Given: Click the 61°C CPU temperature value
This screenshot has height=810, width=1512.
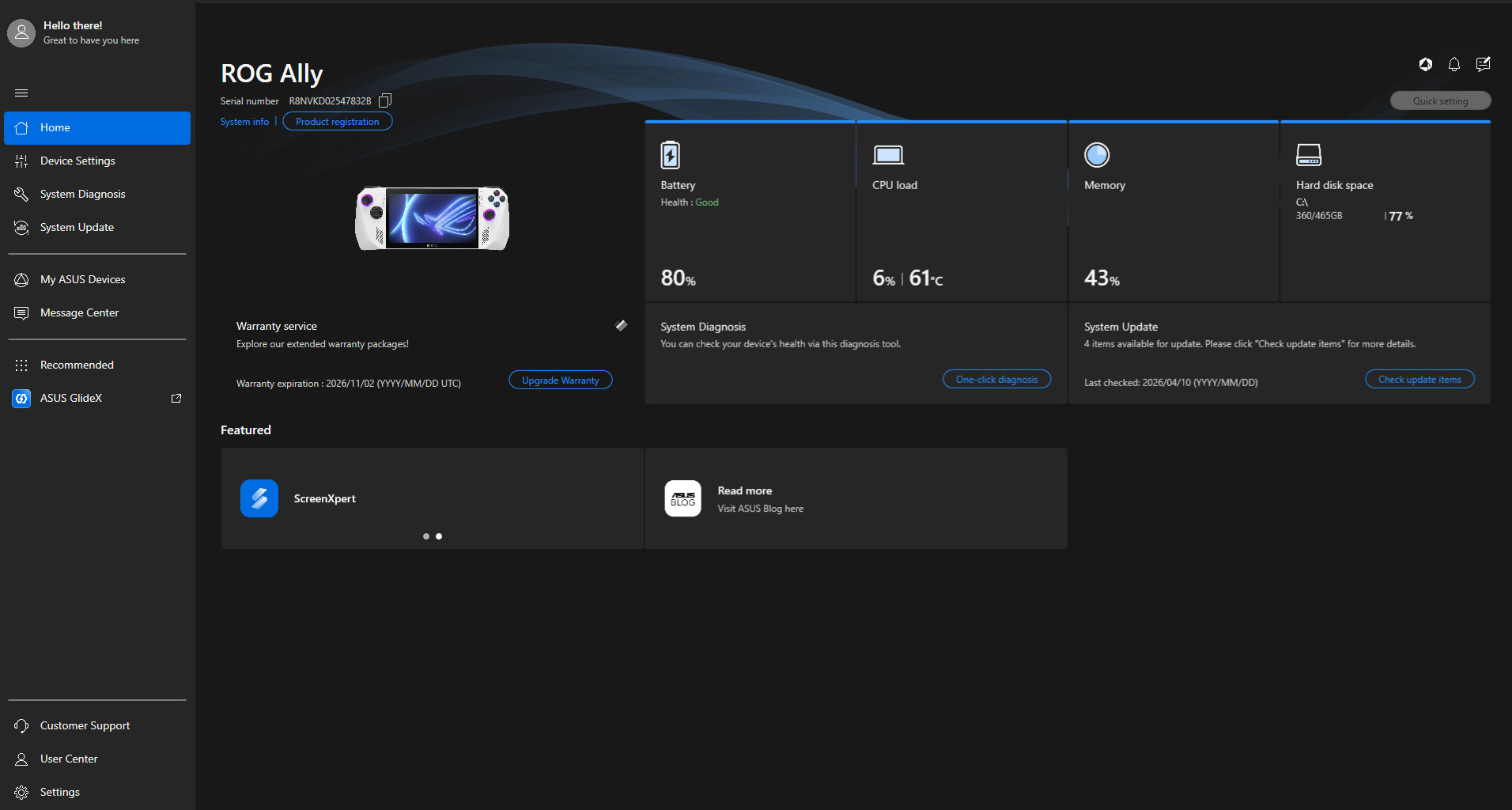Looking at the screenshot, I should 926,278.
